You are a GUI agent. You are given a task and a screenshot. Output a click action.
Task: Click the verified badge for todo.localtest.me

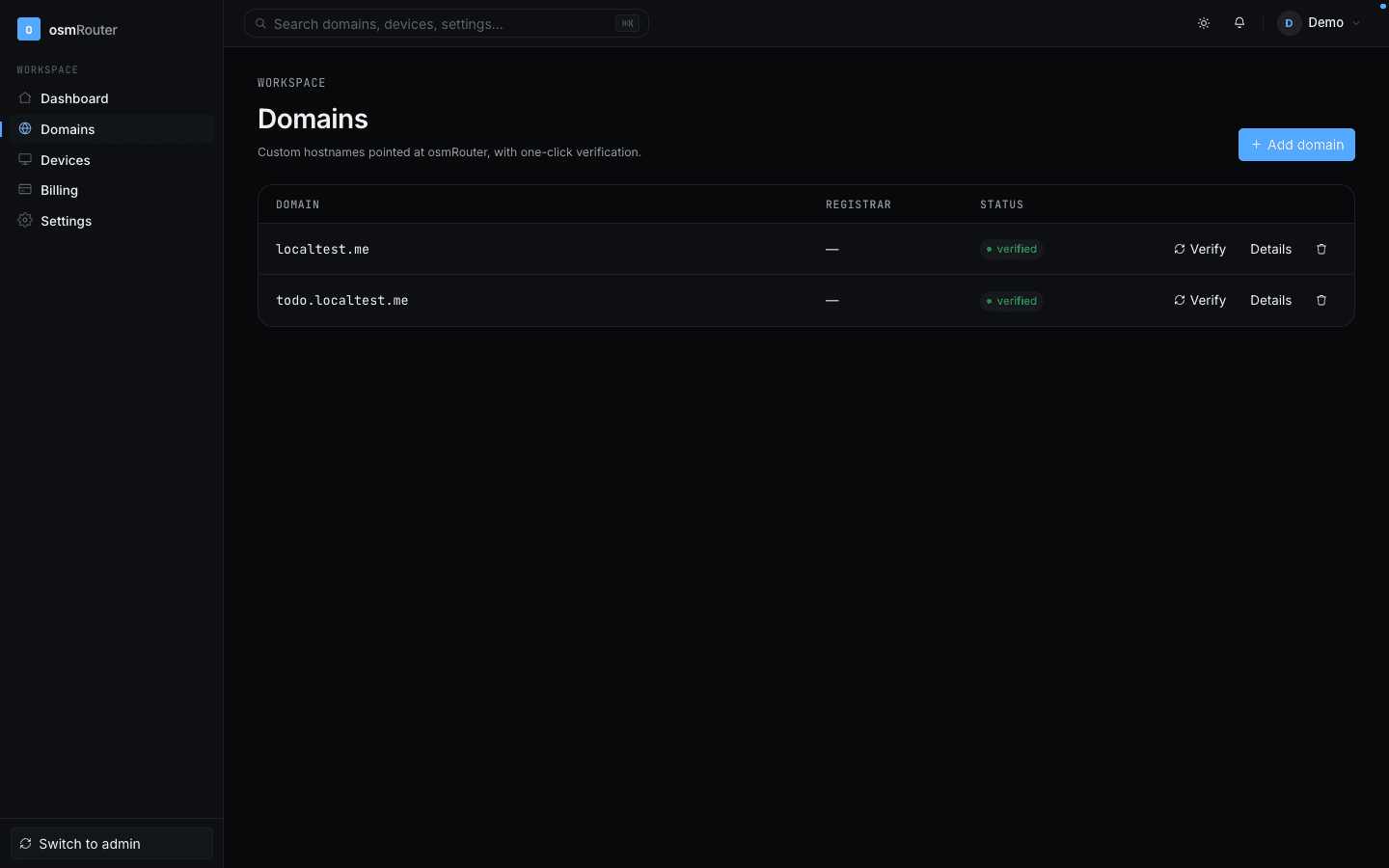[1012, 301]
